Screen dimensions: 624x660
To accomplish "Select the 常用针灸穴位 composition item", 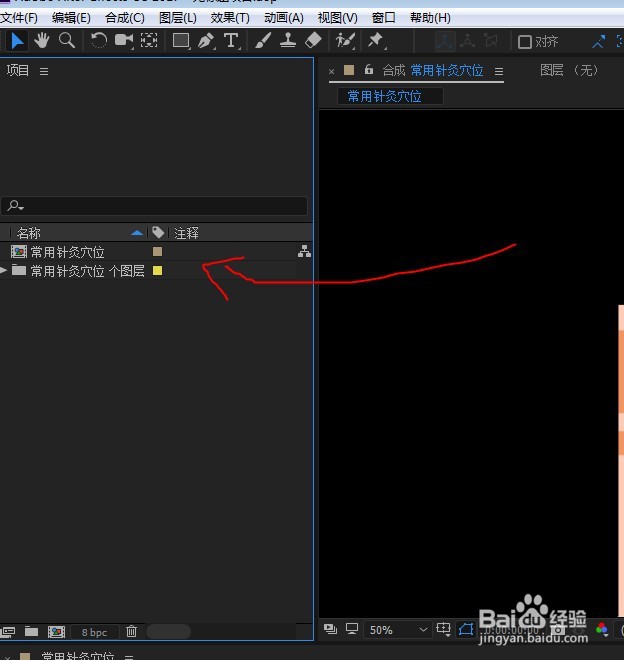I will point(67,252).
